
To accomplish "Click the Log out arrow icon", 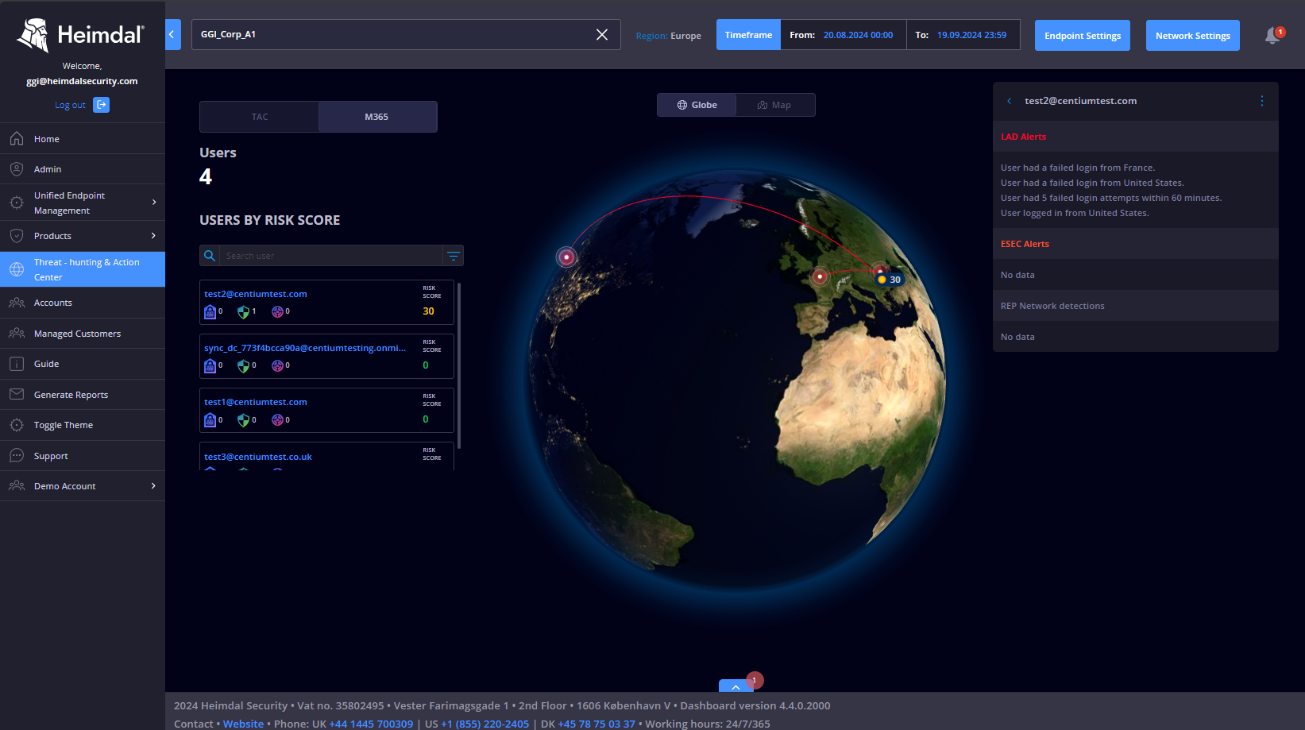I will pos(101,105).
